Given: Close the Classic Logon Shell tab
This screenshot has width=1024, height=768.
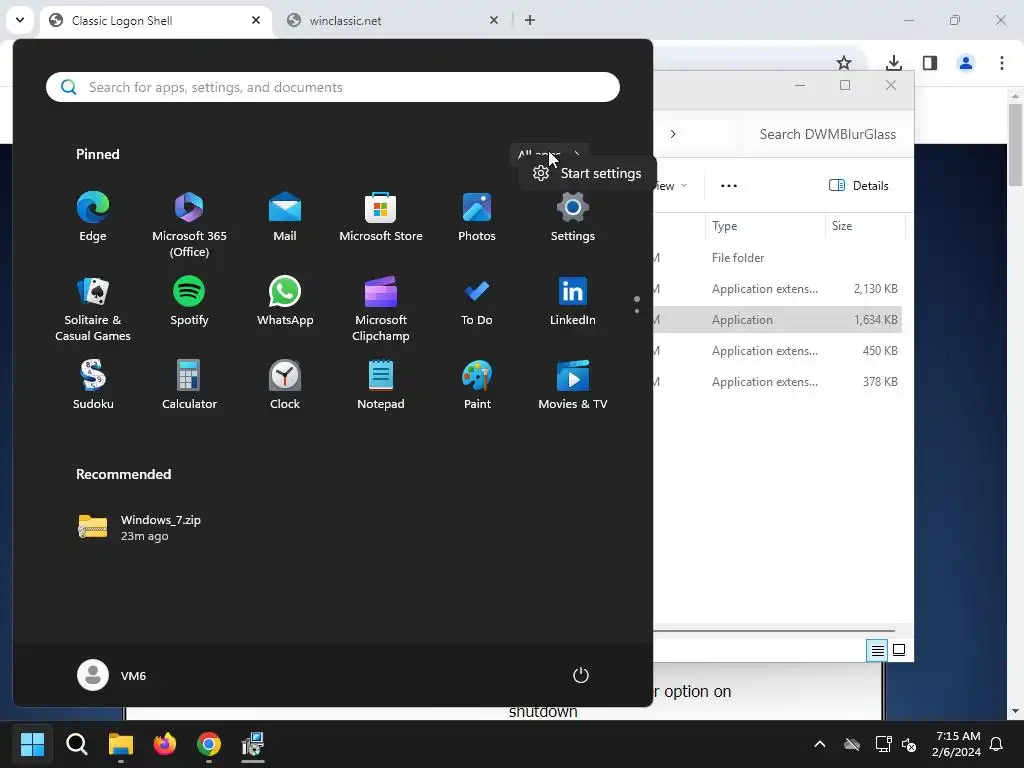Looking at the screenshot, I should (x=256, y=20).
